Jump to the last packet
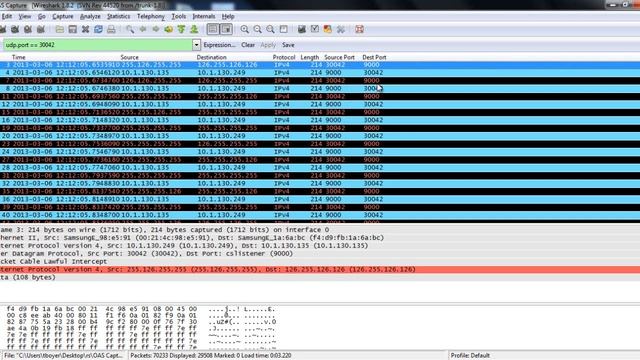The width and height of the screenshot is (640, 360). pos(194,29)
